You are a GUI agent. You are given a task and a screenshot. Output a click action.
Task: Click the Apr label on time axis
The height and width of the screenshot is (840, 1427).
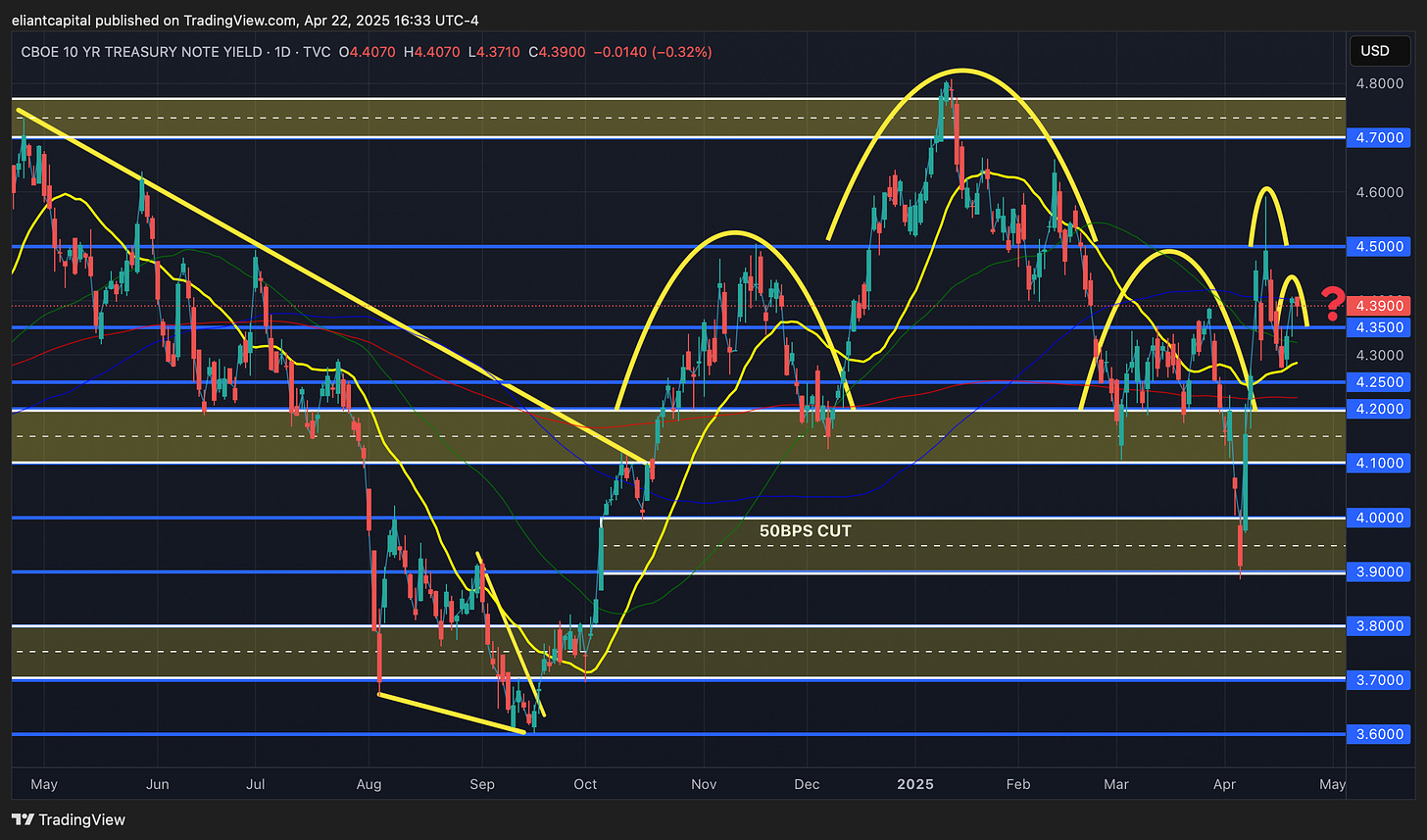point(1225,784)
